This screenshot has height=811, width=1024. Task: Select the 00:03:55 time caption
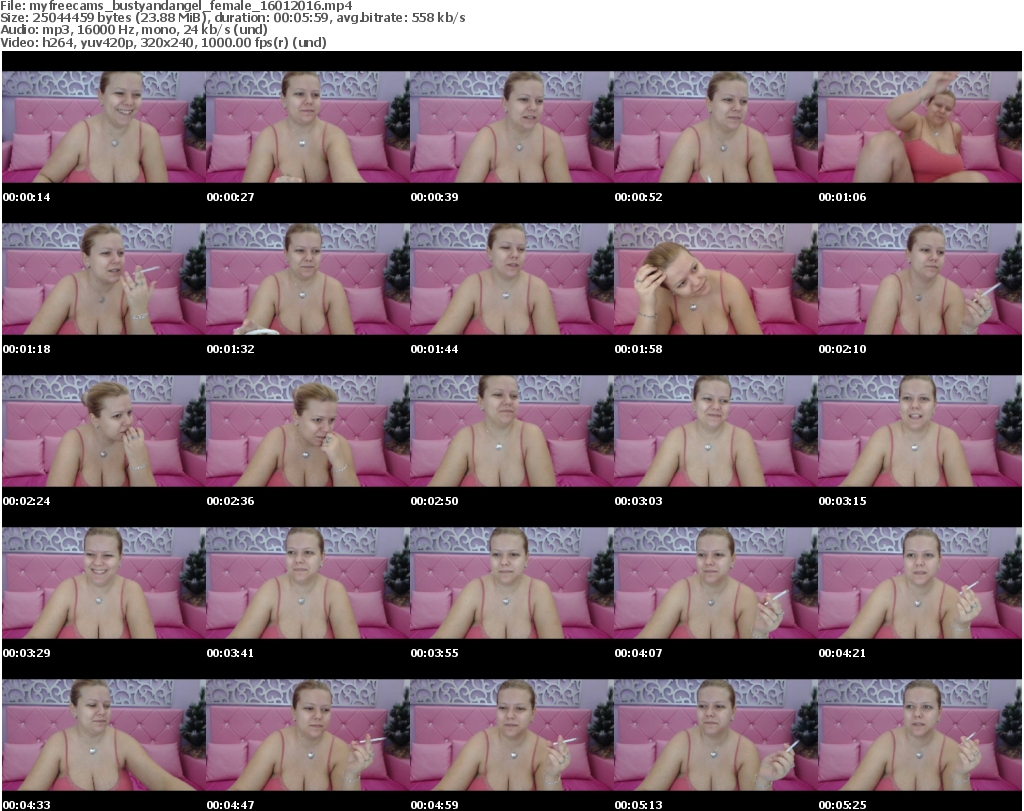click(434, 653)
